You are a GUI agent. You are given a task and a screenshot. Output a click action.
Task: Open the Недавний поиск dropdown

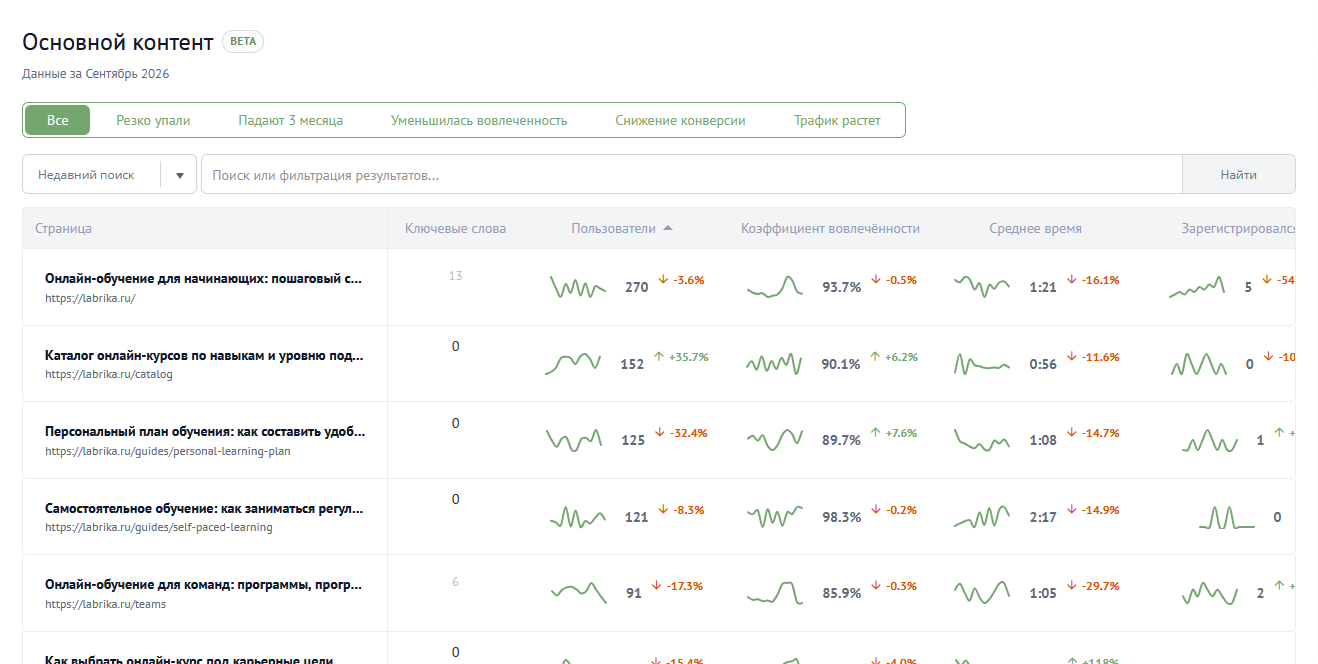point(110,174)
